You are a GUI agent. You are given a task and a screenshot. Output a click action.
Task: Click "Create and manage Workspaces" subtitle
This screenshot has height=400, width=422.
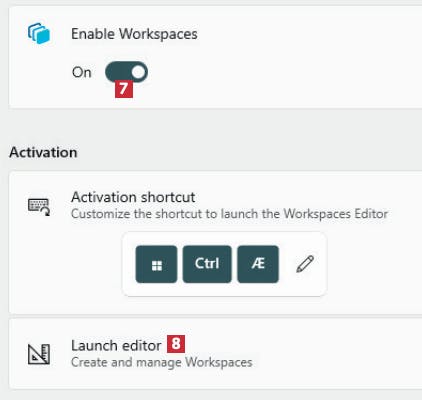[162, 362]
